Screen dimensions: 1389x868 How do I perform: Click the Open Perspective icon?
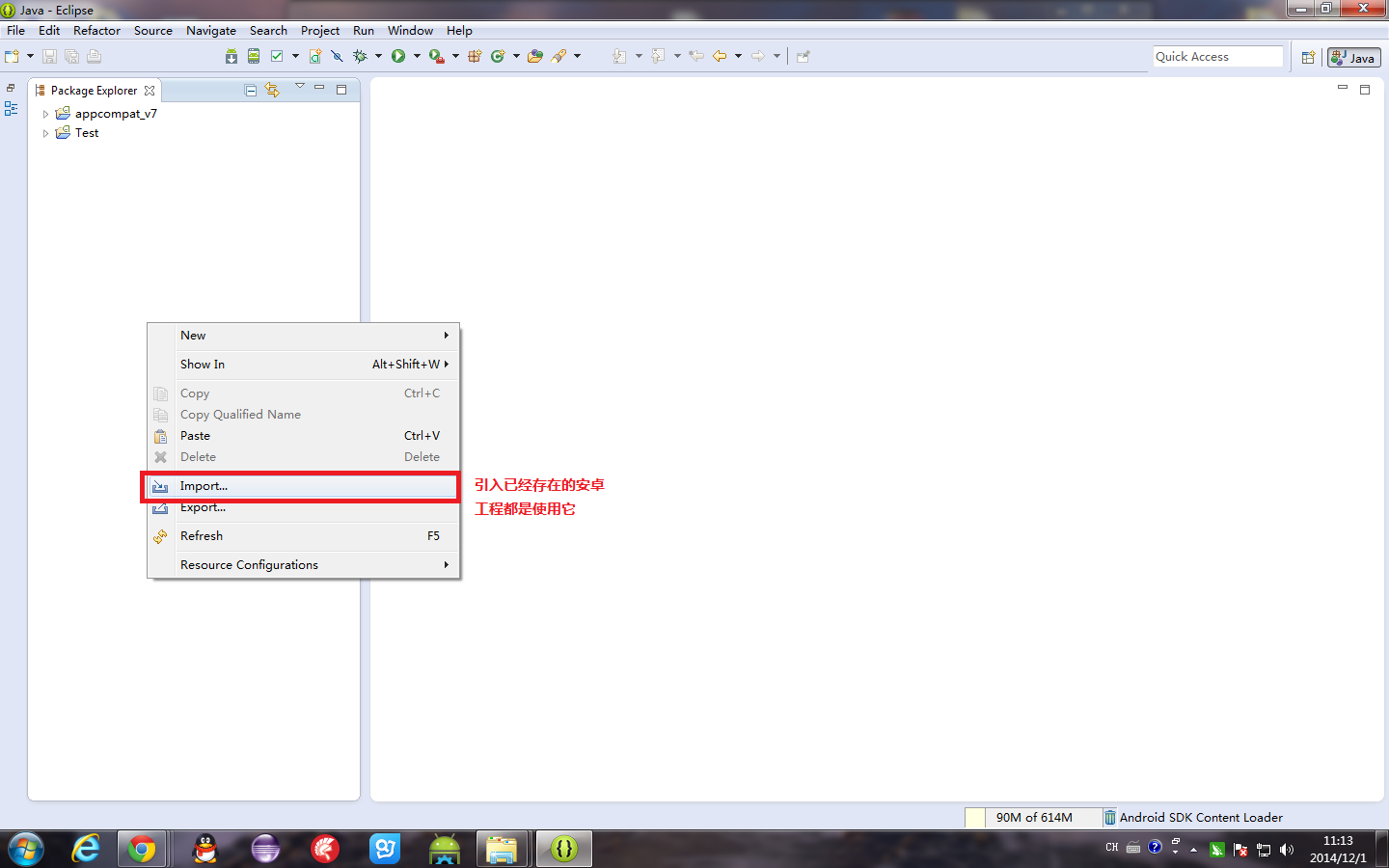1308,58
